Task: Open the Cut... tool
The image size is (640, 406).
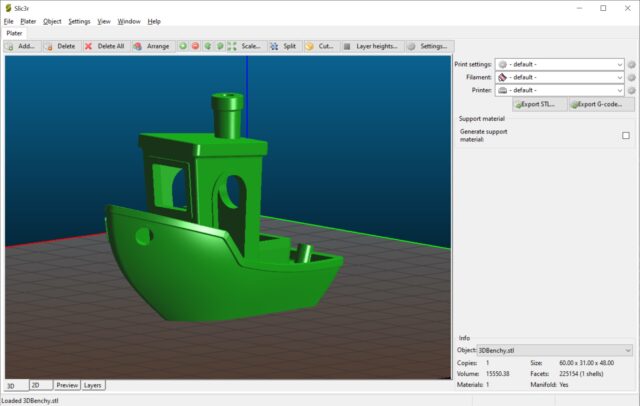Action: (x=320, y=46)
